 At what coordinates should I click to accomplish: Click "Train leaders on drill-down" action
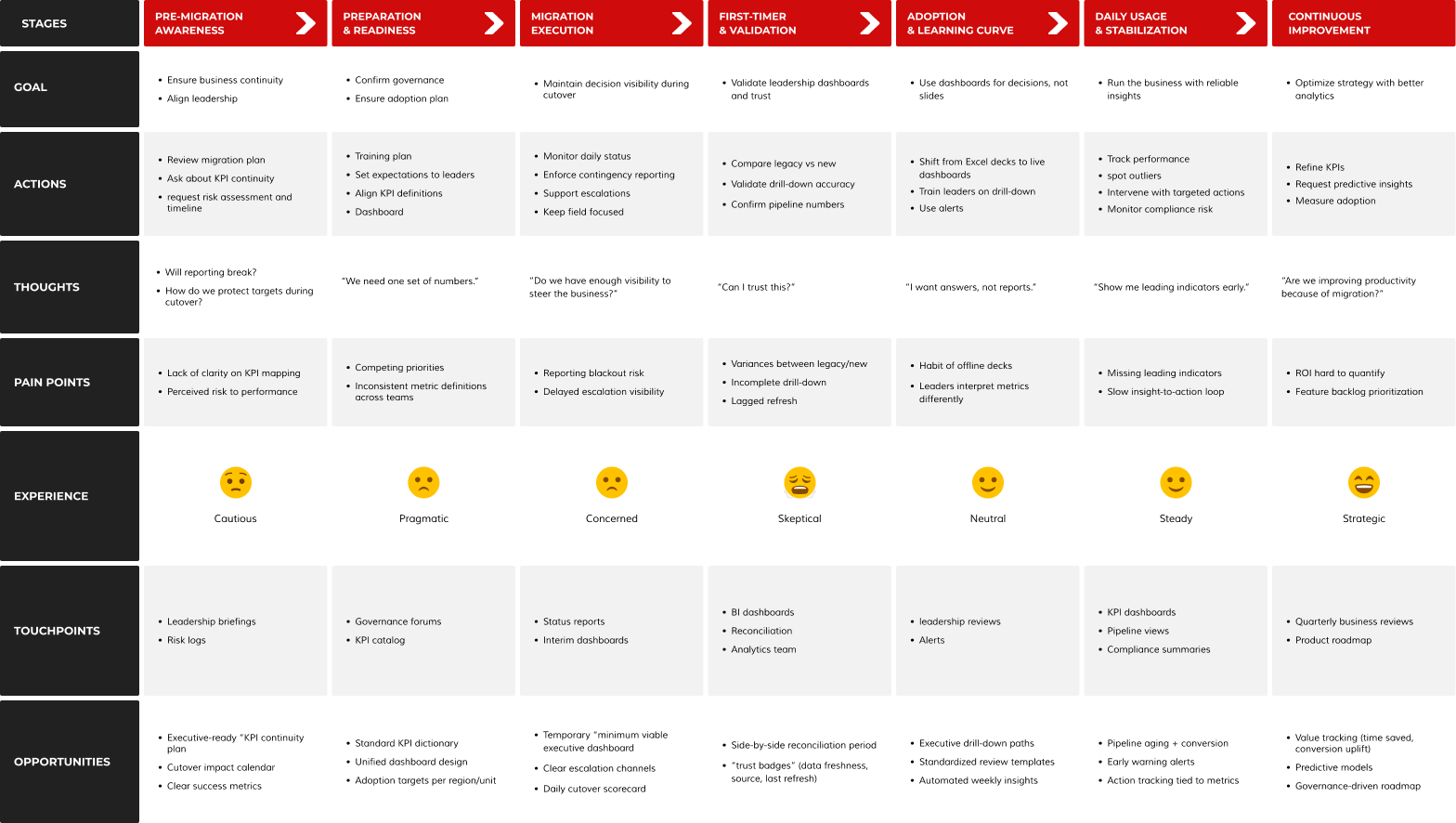pyautogui.click(x=977, y=191)
